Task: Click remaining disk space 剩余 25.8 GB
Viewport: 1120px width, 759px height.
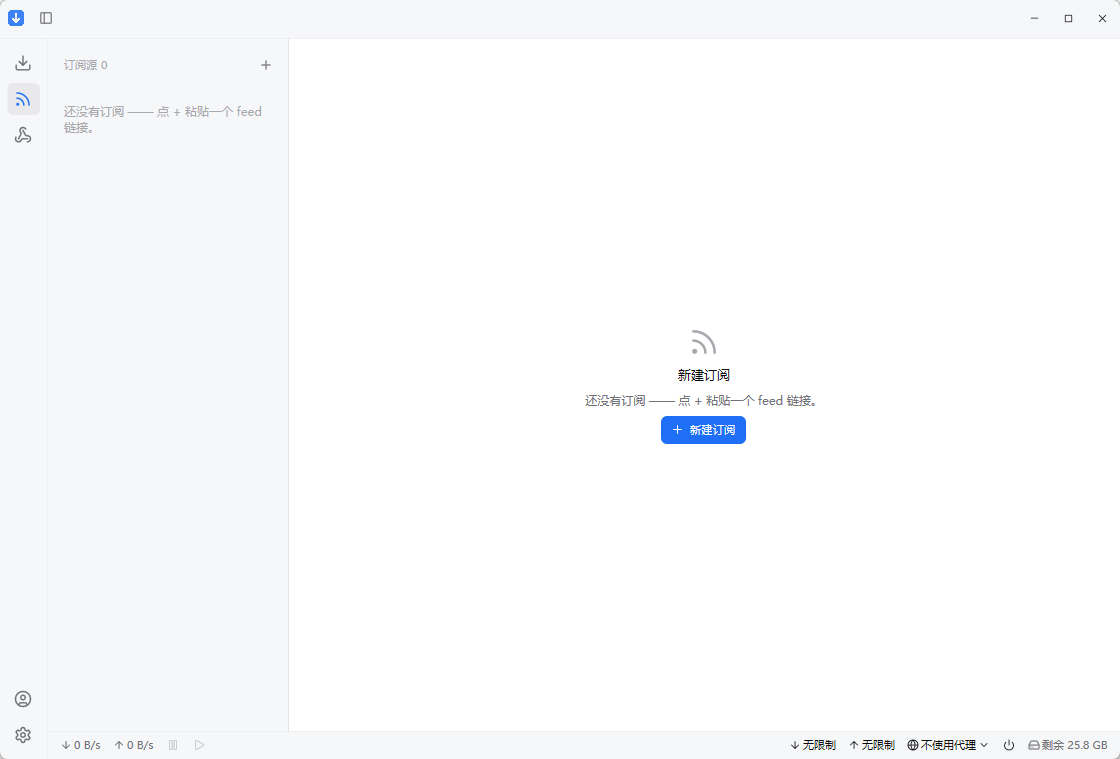Action: click(x=1068, y=745)
